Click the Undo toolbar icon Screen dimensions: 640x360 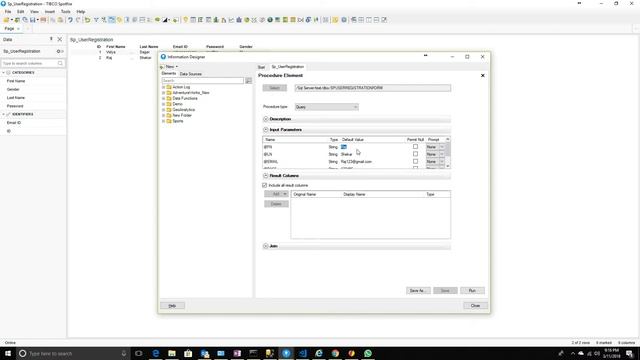[70, 20]
